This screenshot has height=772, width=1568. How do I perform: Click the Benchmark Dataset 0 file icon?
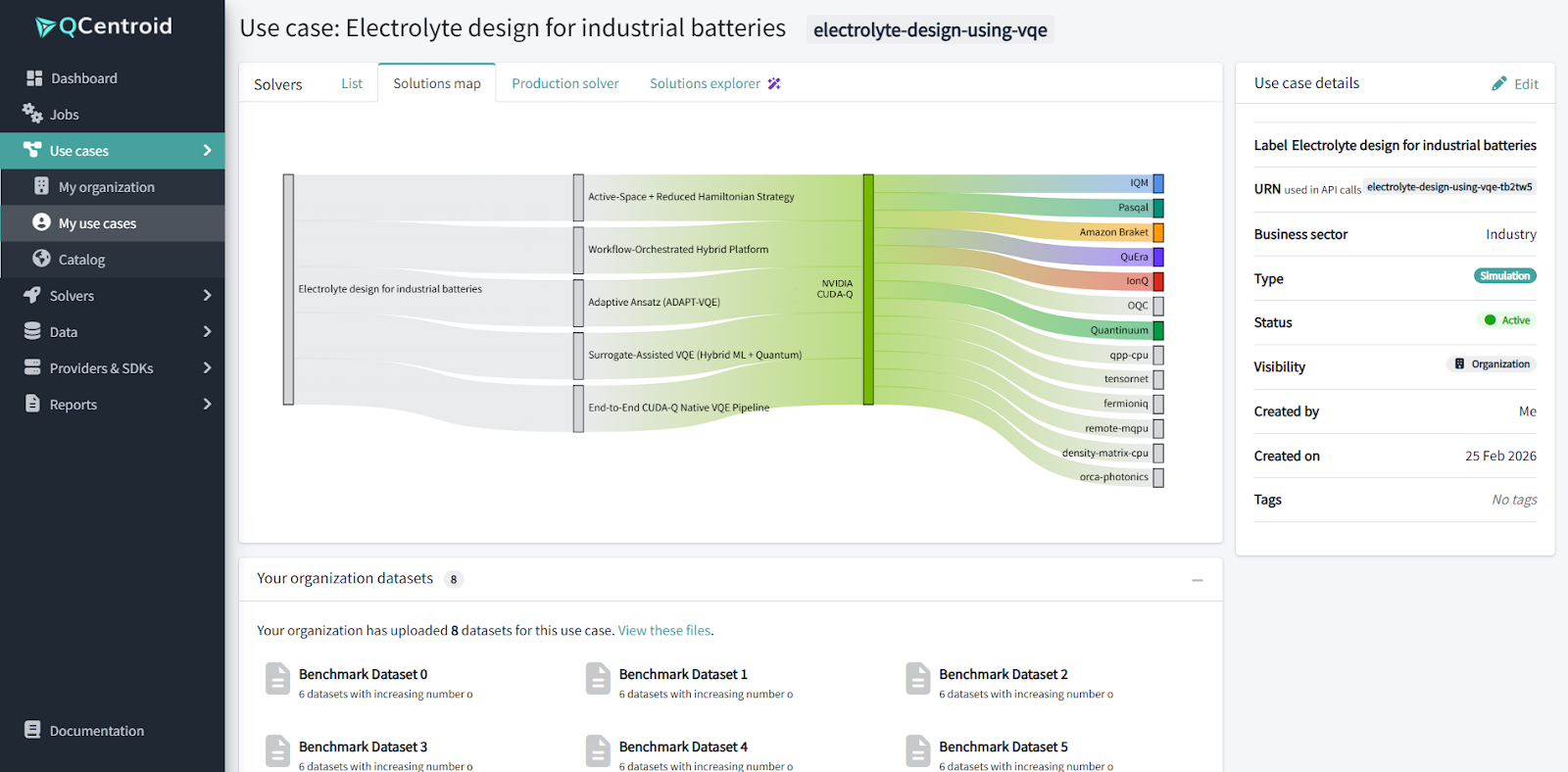point(277,678)
